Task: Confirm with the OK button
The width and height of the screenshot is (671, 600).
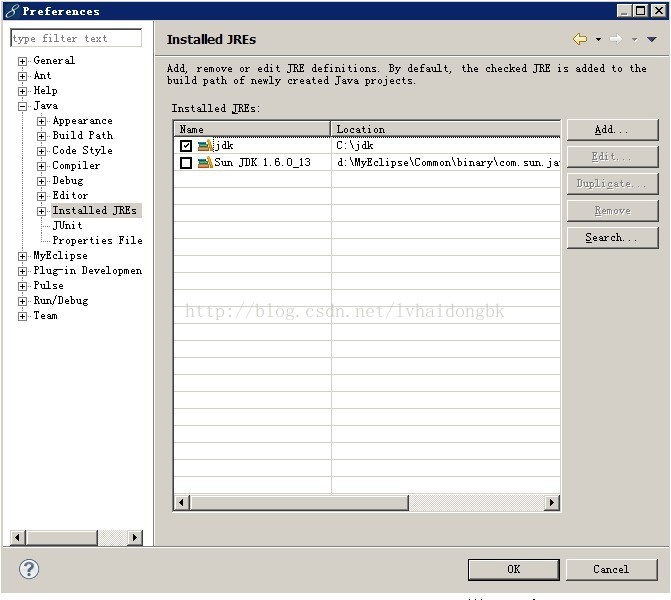Action: [x=514, y=569]
